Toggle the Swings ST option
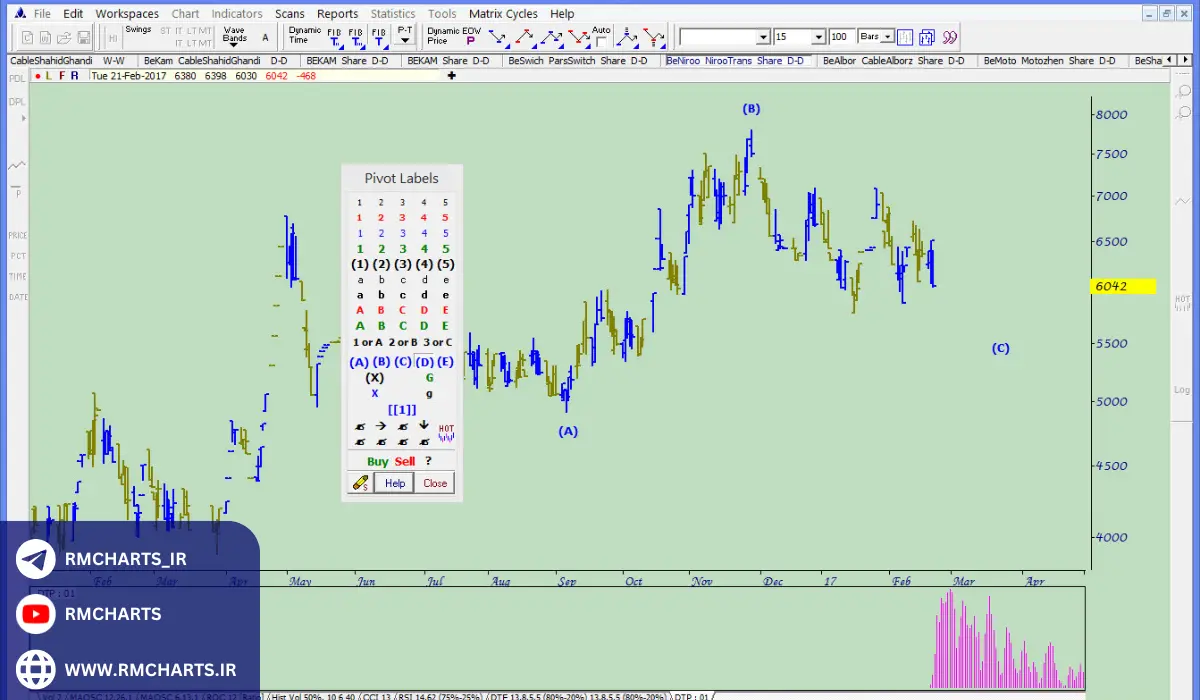This screenshot has width=1200, height=700. click(165, 31)
